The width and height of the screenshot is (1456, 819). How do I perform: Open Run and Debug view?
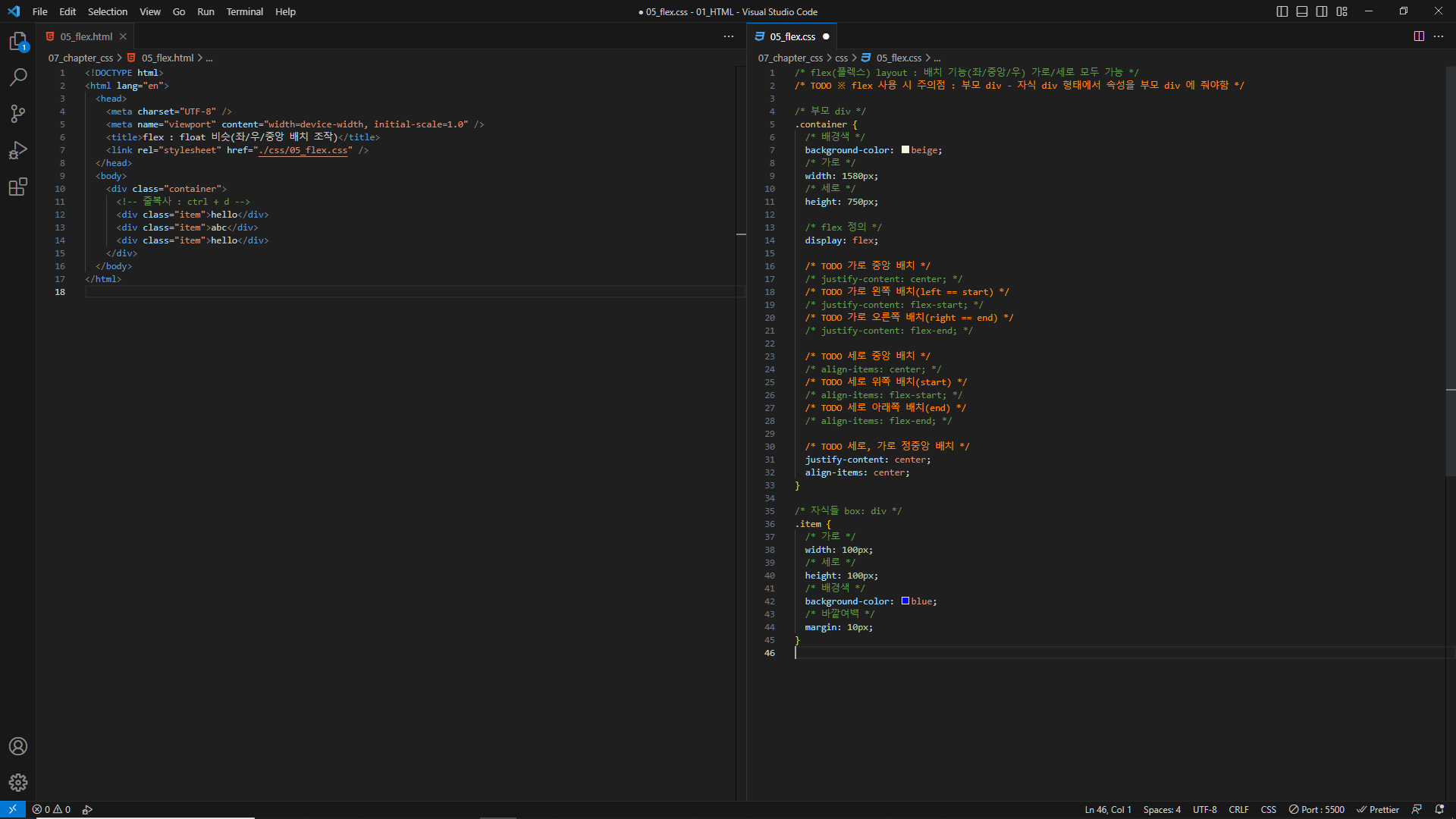coord(18,150)
